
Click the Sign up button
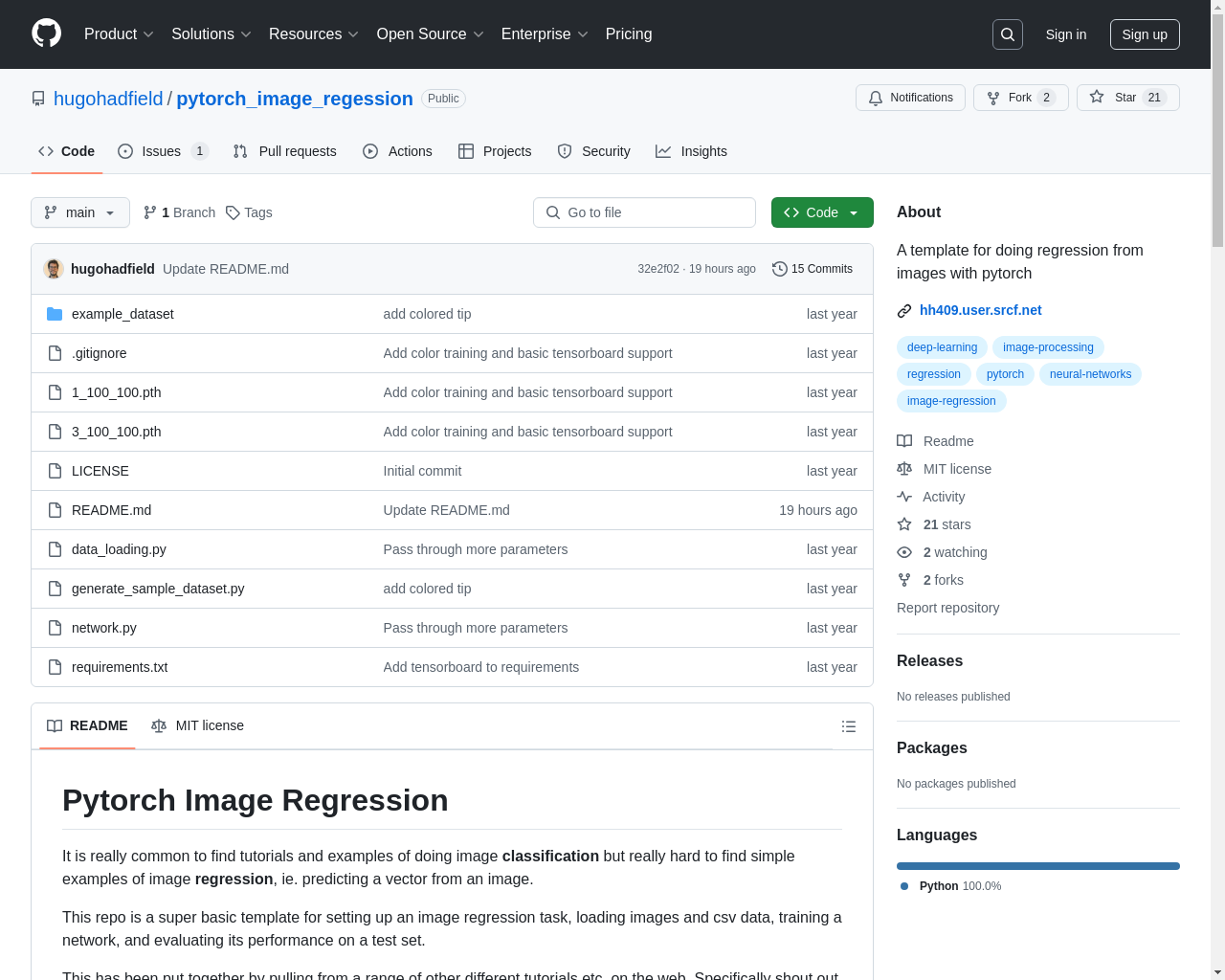tap(1145, 34)
